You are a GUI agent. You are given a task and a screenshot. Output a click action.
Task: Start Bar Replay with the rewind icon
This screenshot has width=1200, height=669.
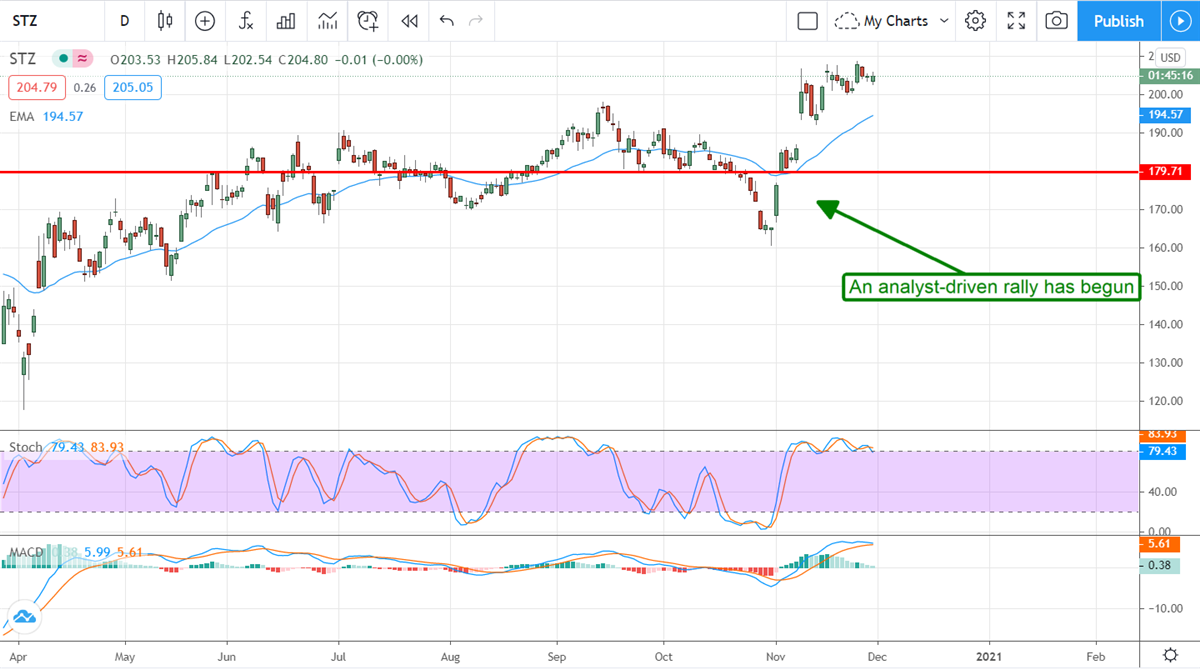coord(408,21)
